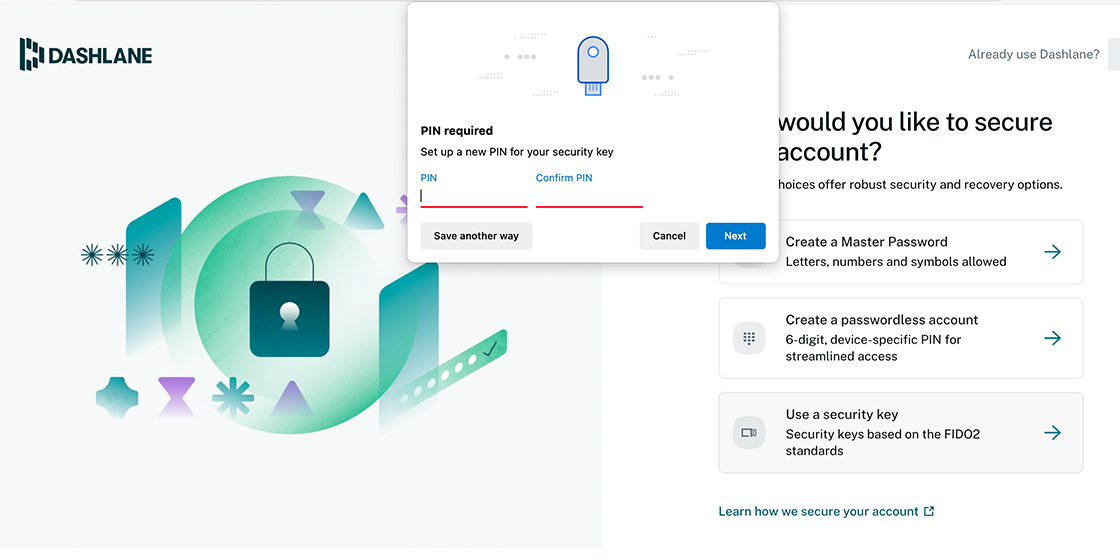This screenshot has width=1120, height=560.
Task: Focus the Confirm PIN field
Action: click(589, 196)
